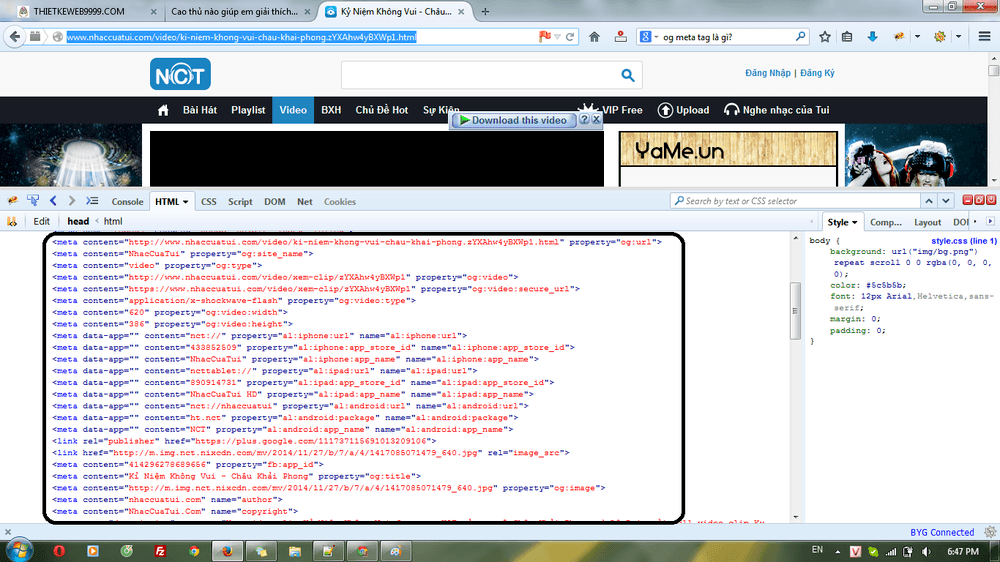Close the THIETKEWEB9999.COM tab

point(154,11)
